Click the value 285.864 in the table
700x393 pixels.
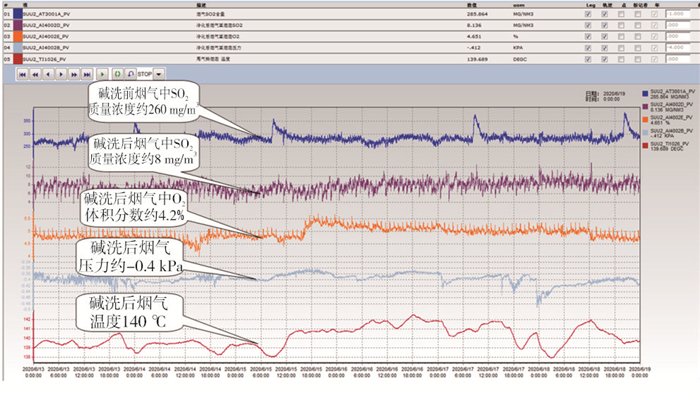[x=477, y=14]
